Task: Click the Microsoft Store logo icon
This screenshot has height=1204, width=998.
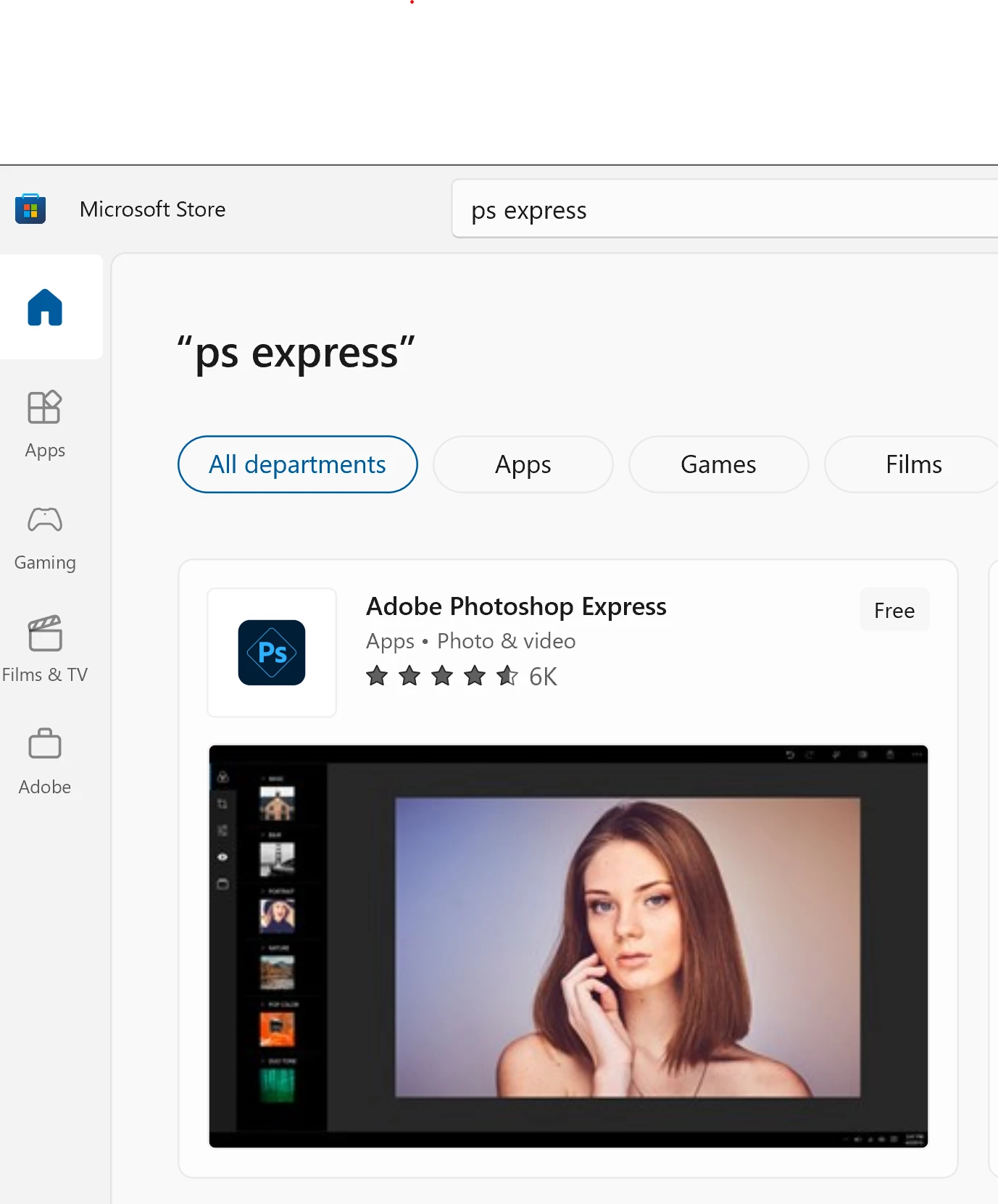Action: 30,209
